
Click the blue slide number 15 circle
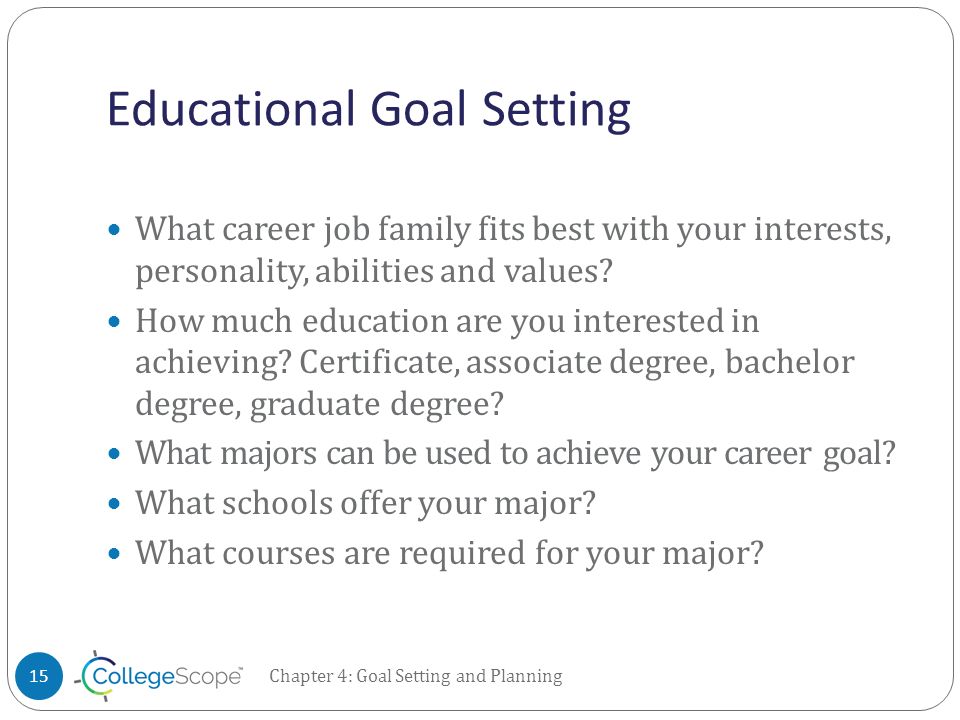39,676
